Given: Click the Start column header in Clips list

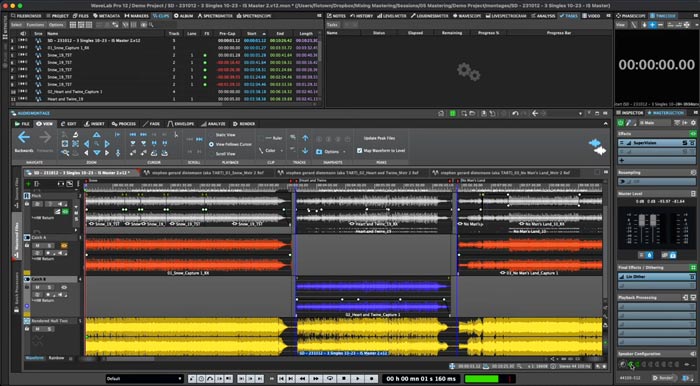Looking at the screenshot, I should [254, 33].
